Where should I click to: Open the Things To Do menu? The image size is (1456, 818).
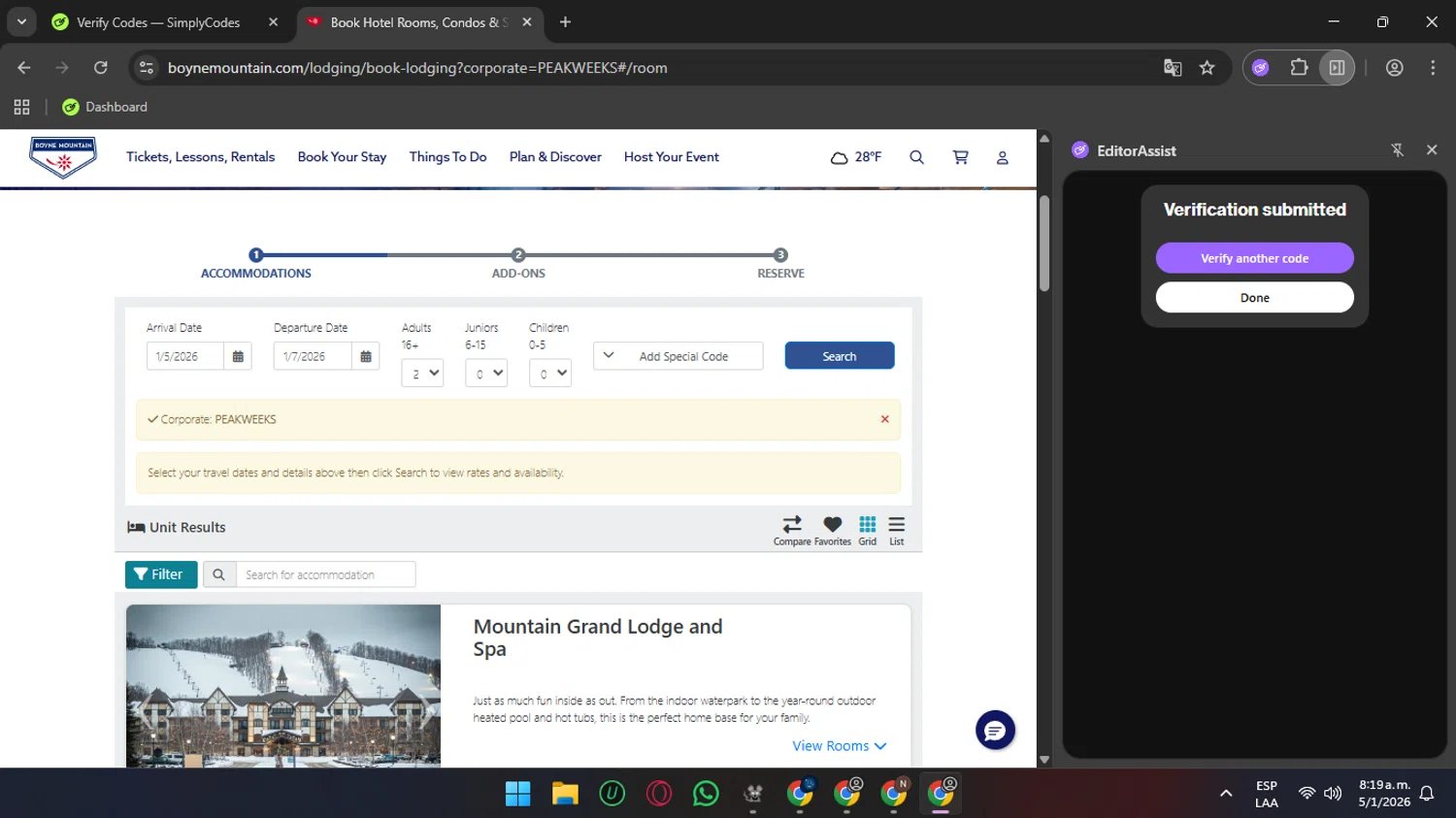tap(447, 157)
